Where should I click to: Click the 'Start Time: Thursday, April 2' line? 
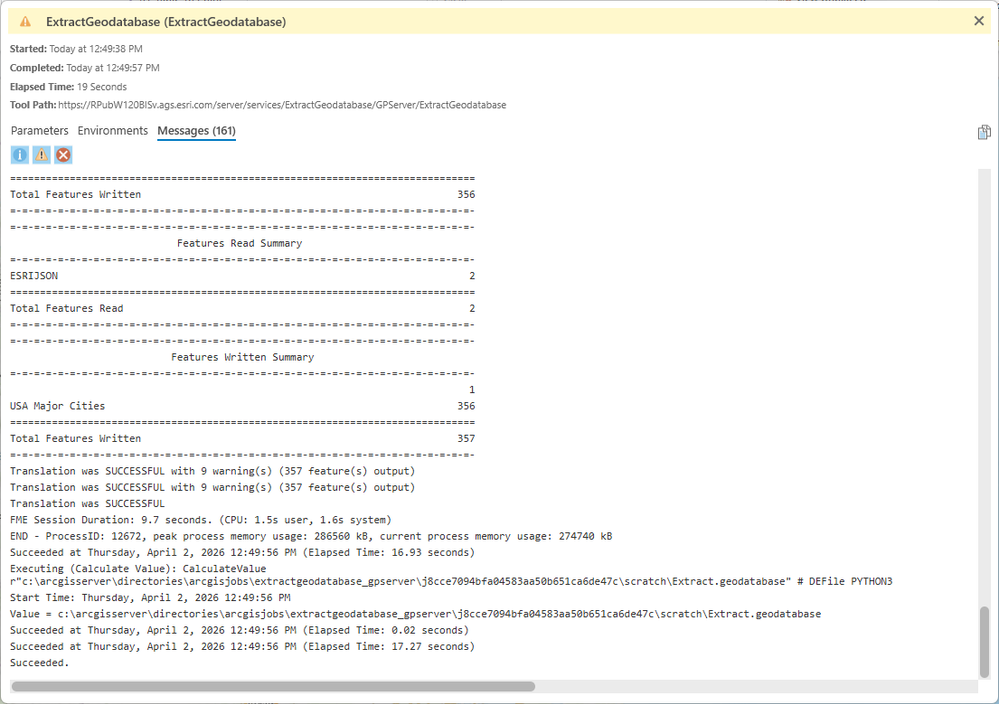[x=150, y=598]
